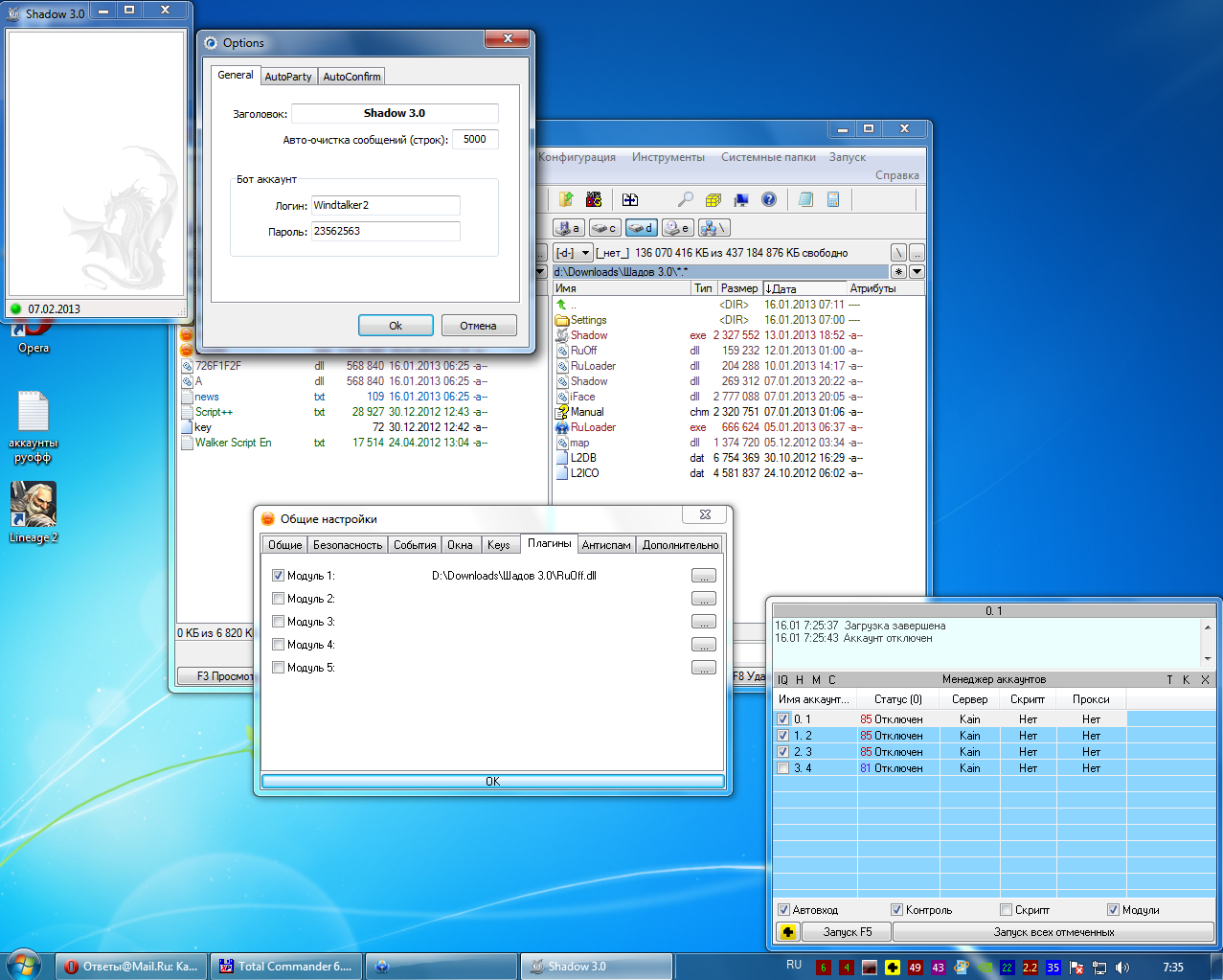Open the [-d-] drive dropdown
The image size is (1223, 980).
pyautogui.click(x=573, y=253)
